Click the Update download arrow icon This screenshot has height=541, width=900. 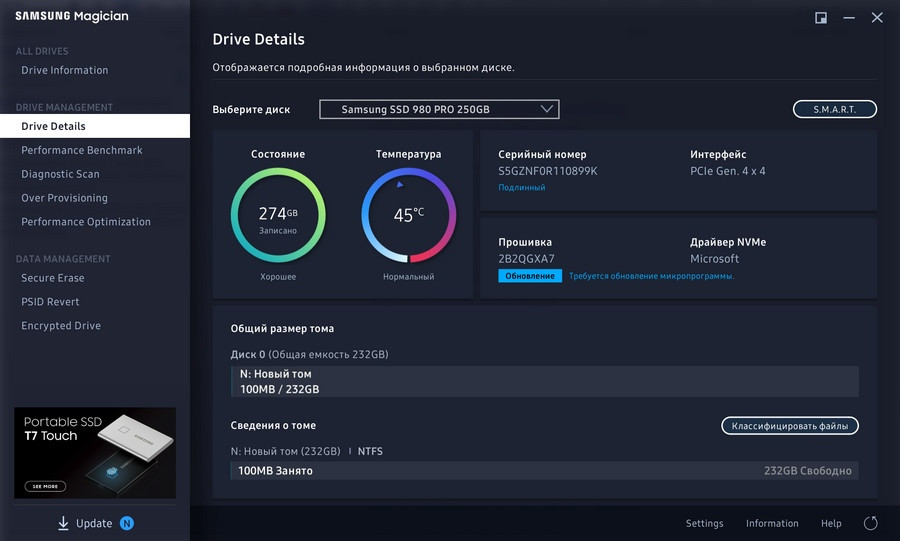[63, 523]
